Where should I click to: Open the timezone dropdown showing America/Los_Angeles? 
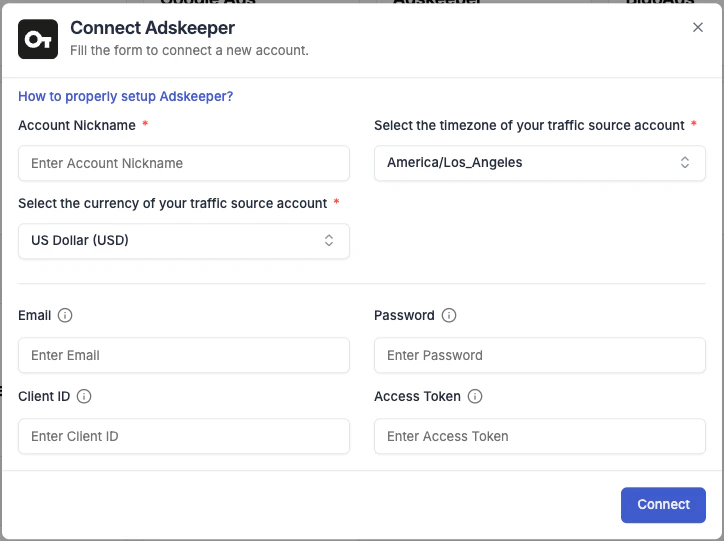[540, 163]
